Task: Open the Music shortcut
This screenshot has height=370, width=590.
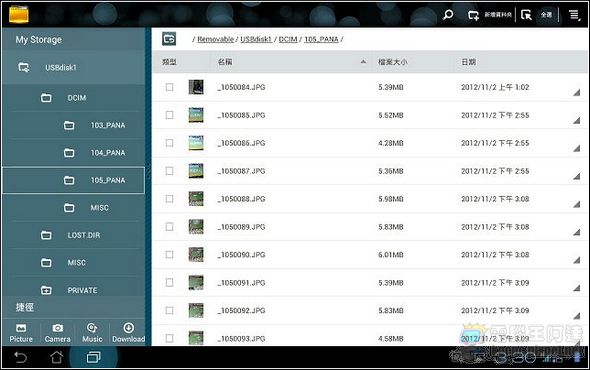Action: coord(92,333)
